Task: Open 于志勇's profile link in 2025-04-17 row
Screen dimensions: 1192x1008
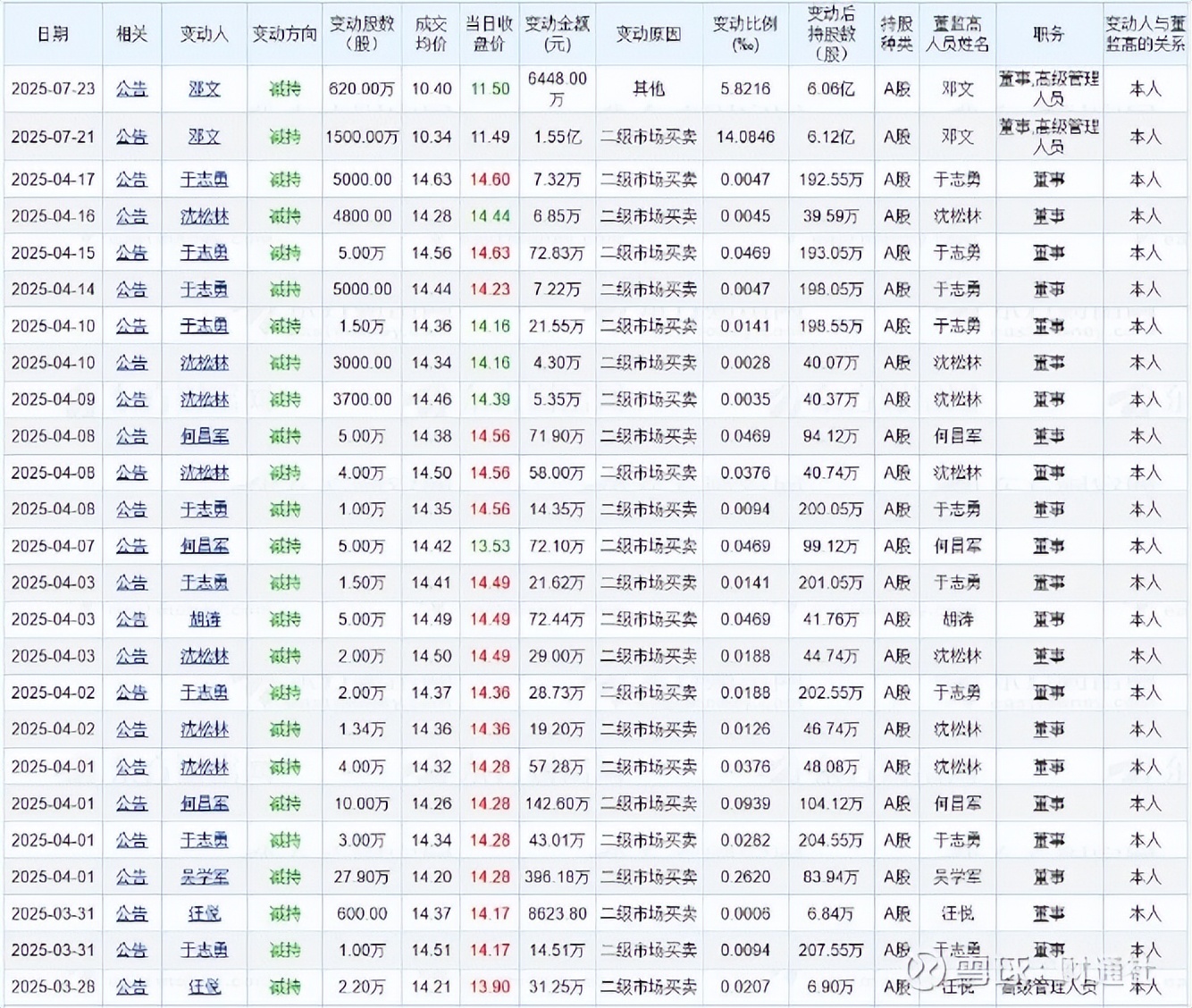Action: [203, 180]
